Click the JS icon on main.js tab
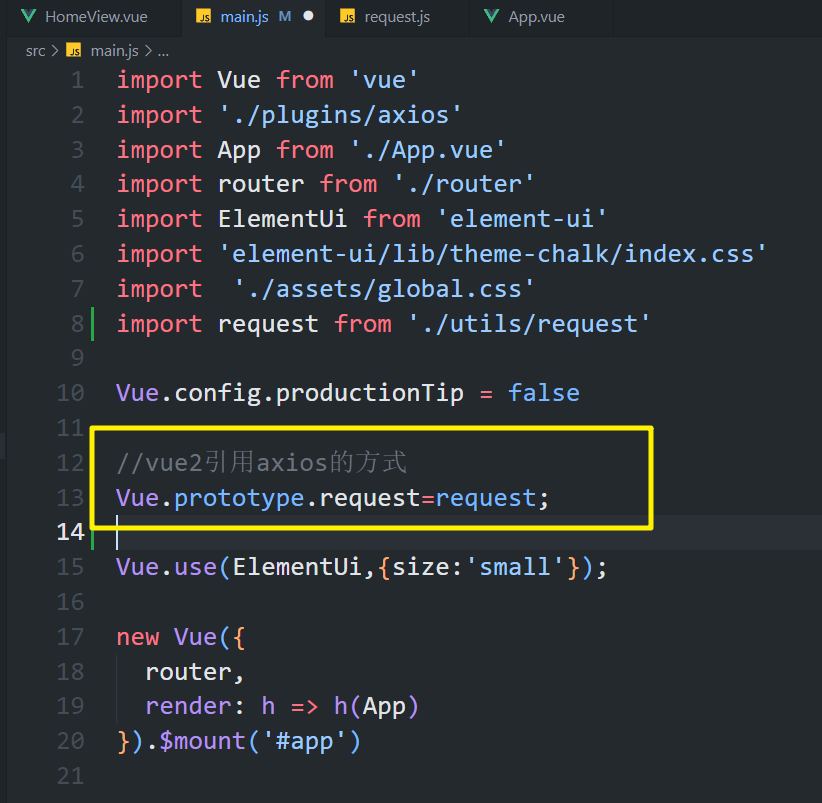 click(x=204, y=17)
